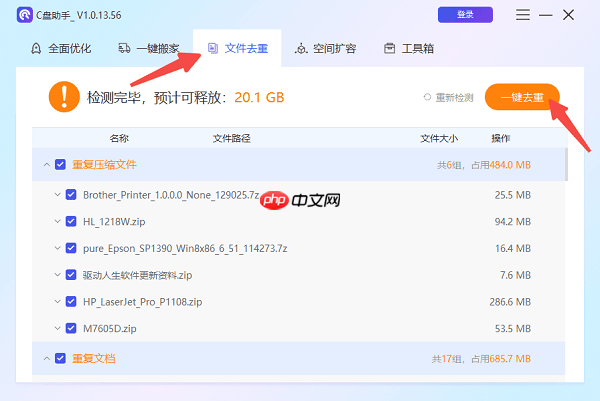Uncheck the 重复压缩文件 group checkbox
Image resolution: width=600 pixels, height=401 pixels.
point(60,165)
